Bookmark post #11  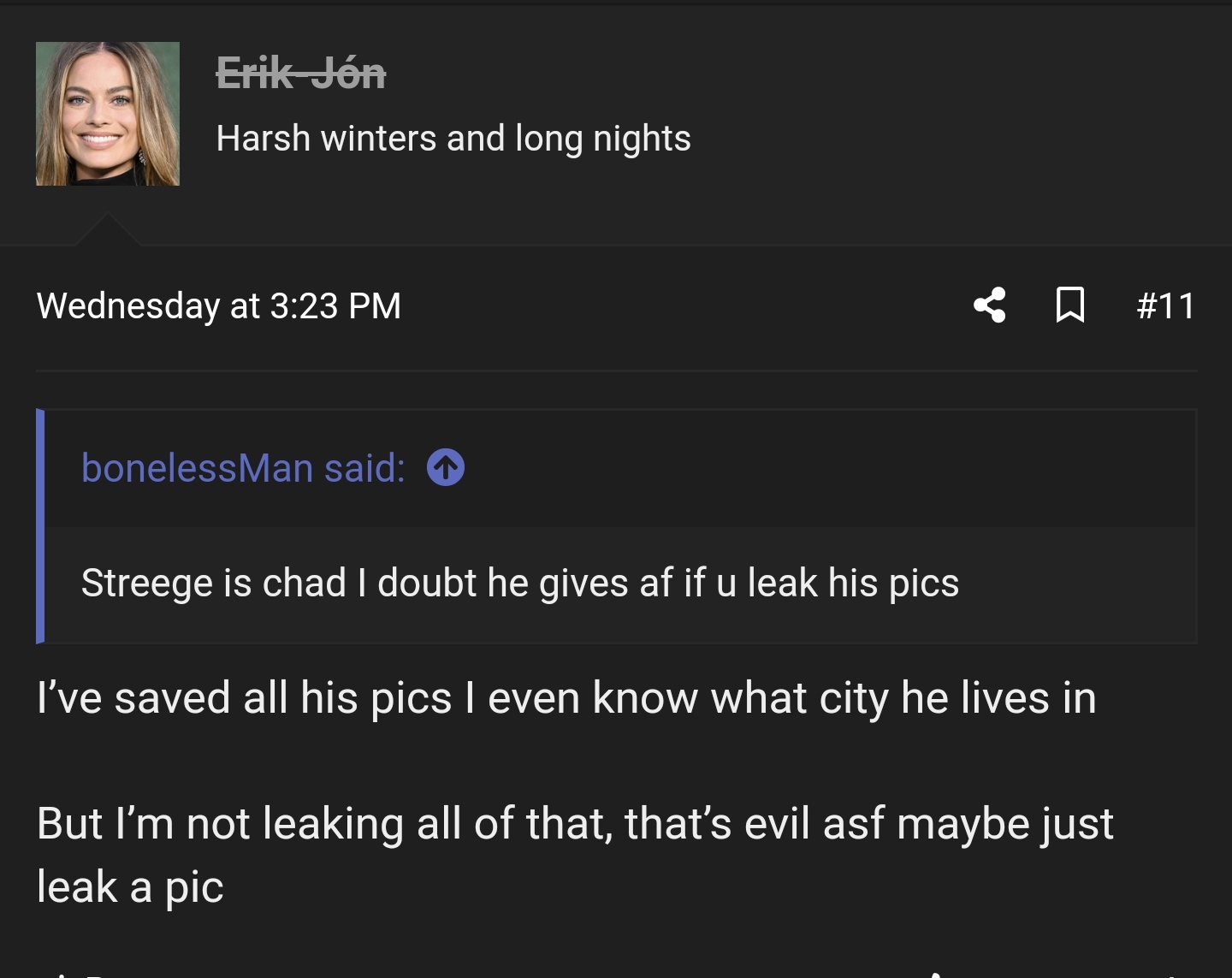tap(1070, 305)
